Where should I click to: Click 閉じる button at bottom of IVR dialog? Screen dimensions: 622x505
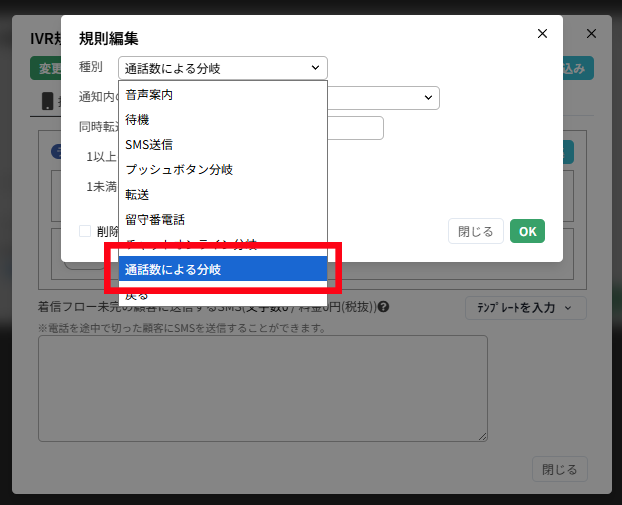point(559,470)
